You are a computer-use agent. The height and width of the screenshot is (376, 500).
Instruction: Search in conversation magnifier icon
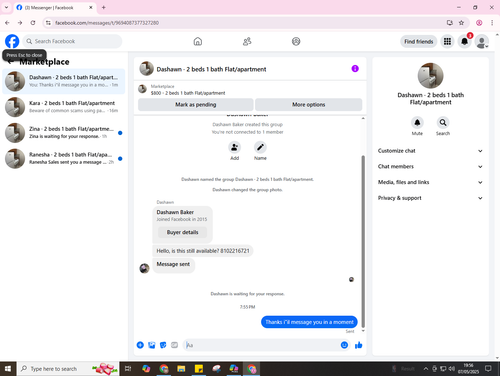(x=443, y=123)
